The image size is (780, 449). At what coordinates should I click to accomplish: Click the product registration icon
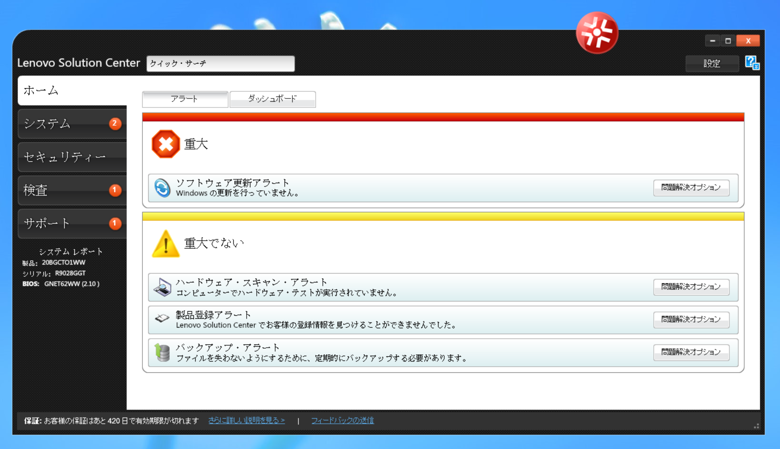click(162, 318)
